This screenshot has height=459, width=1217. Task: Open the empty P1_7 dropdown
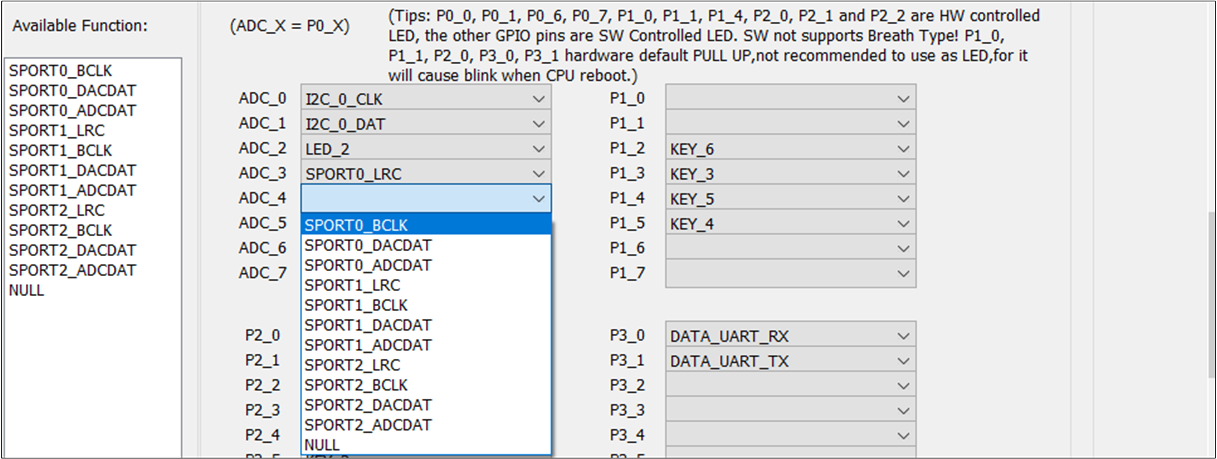coord(790,273)
